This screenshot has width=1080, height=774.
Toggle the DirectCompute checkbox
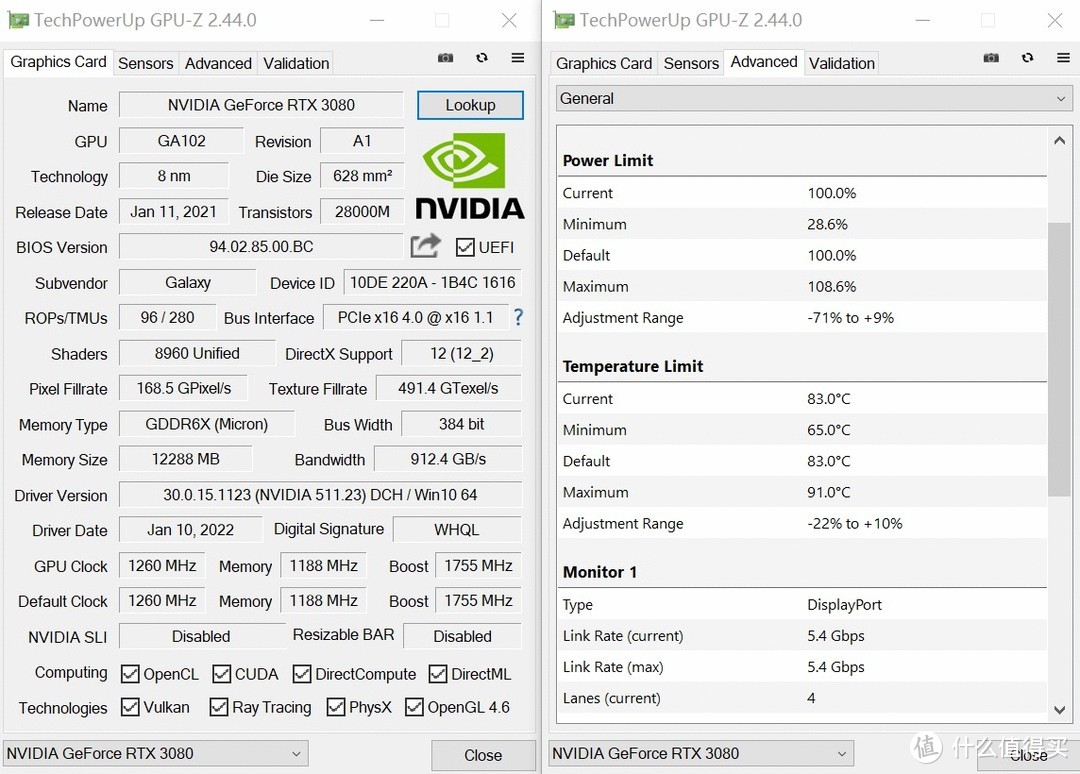[x=302, y=673]
